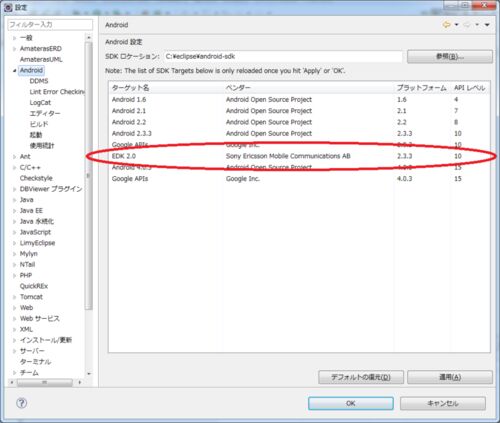
Task: Open the forward history dropdown arrow
Action: pyautogui.click(x=477, y=25)
